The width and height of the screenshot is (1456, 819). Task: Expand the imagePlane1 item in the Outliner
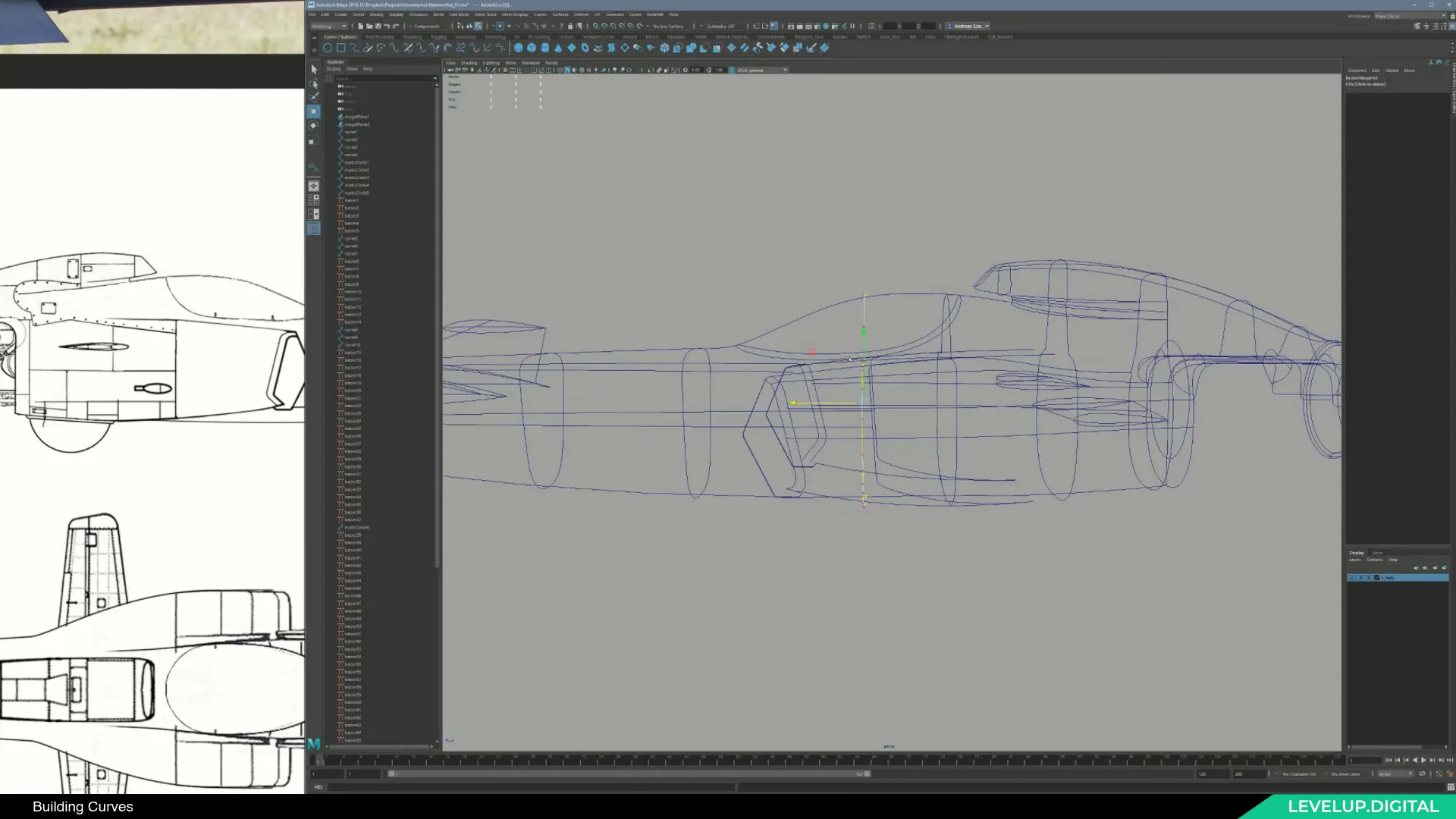point(337,117)
